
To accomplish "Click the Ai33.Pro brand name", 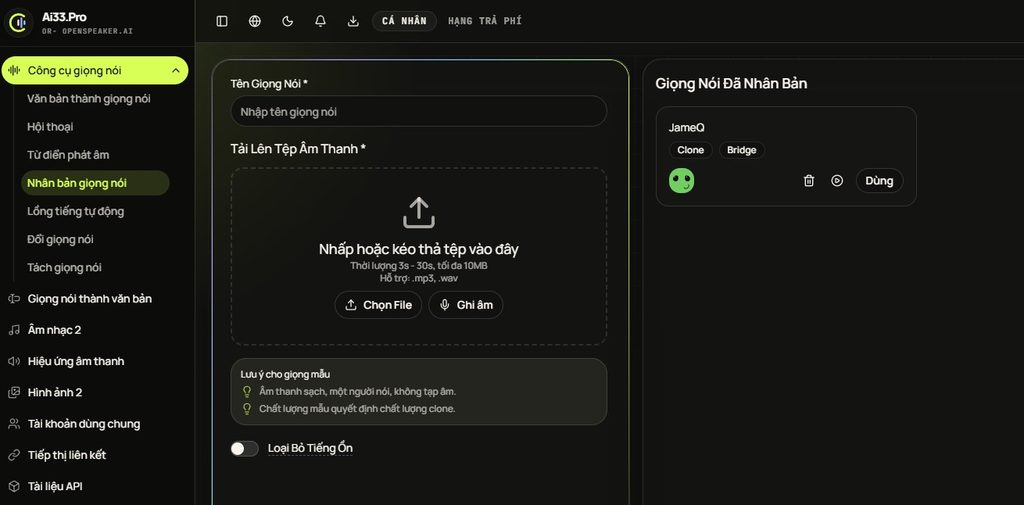I will [x=64, y=17].
